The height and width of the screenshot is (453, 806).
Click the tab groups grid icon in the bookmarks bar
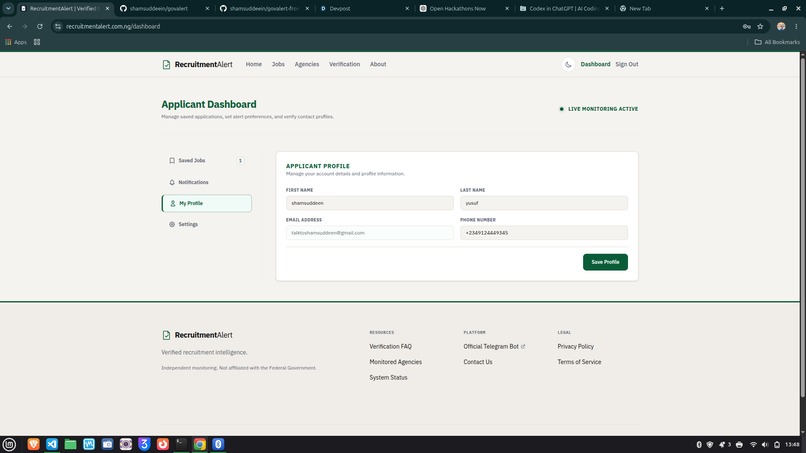[x=37, y=42]
